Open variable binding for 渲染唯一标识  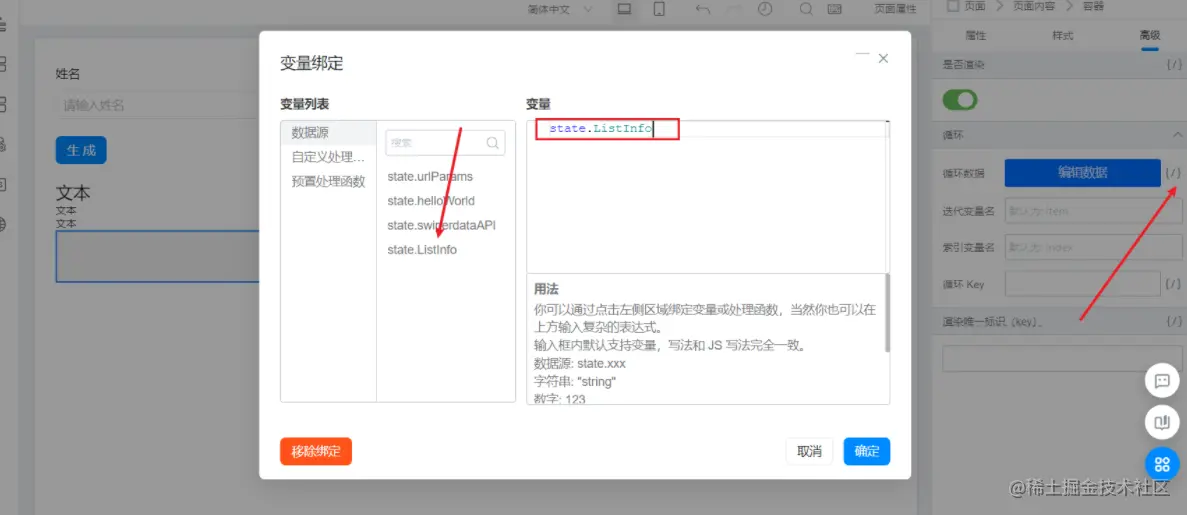tap(1173, 321)
